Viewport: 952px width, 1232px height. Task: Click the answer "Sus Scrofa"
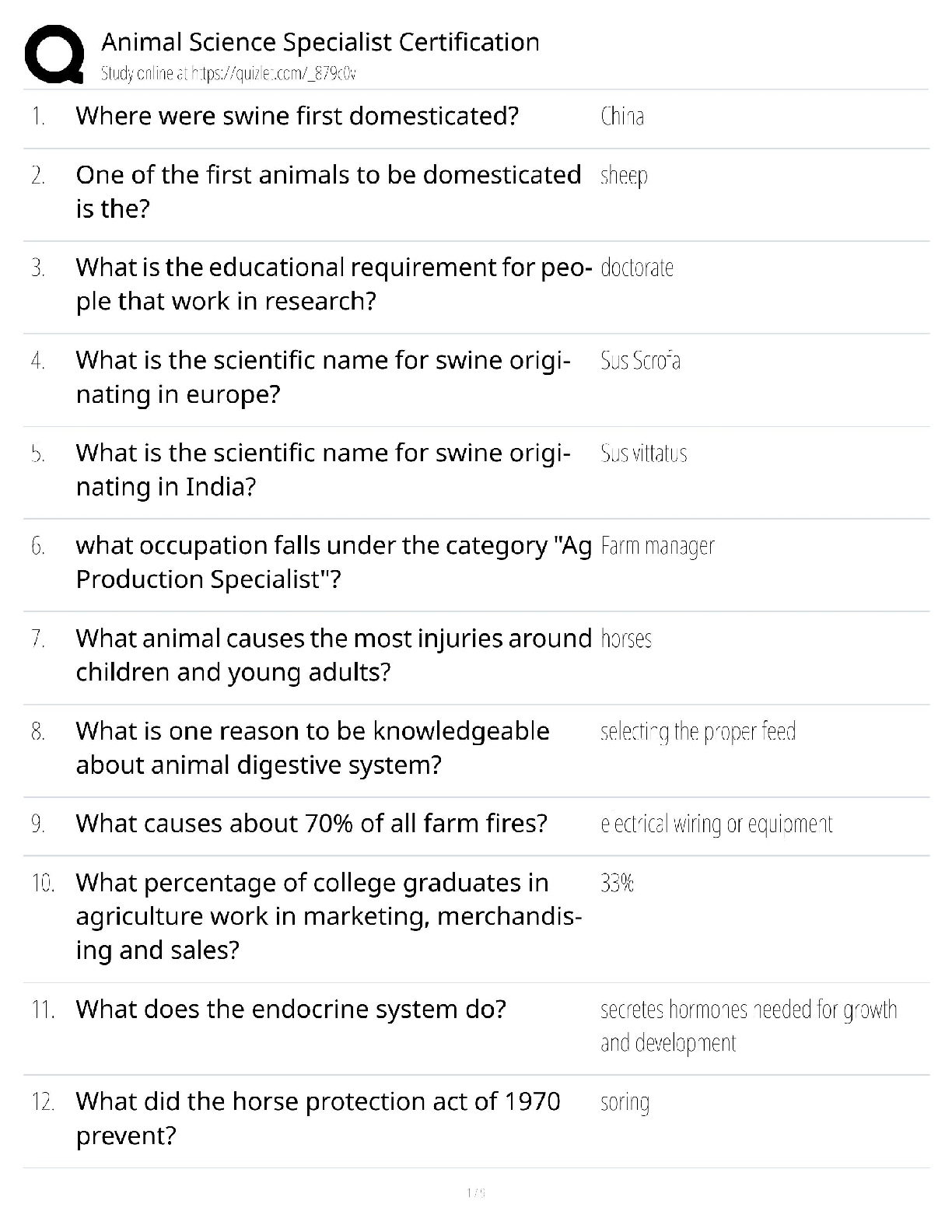(x=640, y=361)
